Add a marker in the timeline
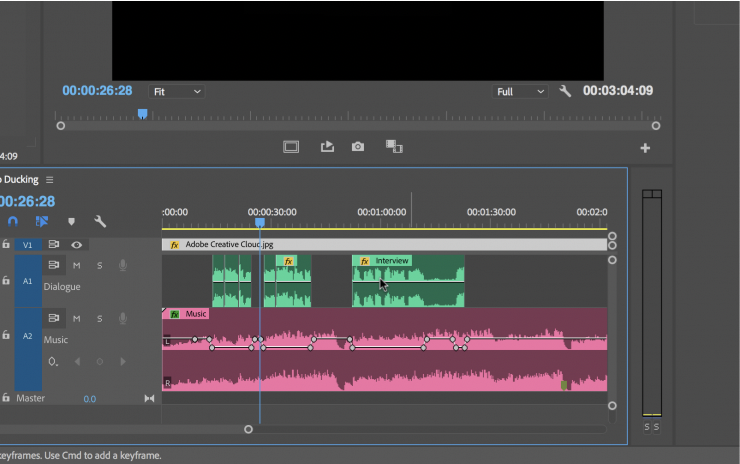 point(71,221)
